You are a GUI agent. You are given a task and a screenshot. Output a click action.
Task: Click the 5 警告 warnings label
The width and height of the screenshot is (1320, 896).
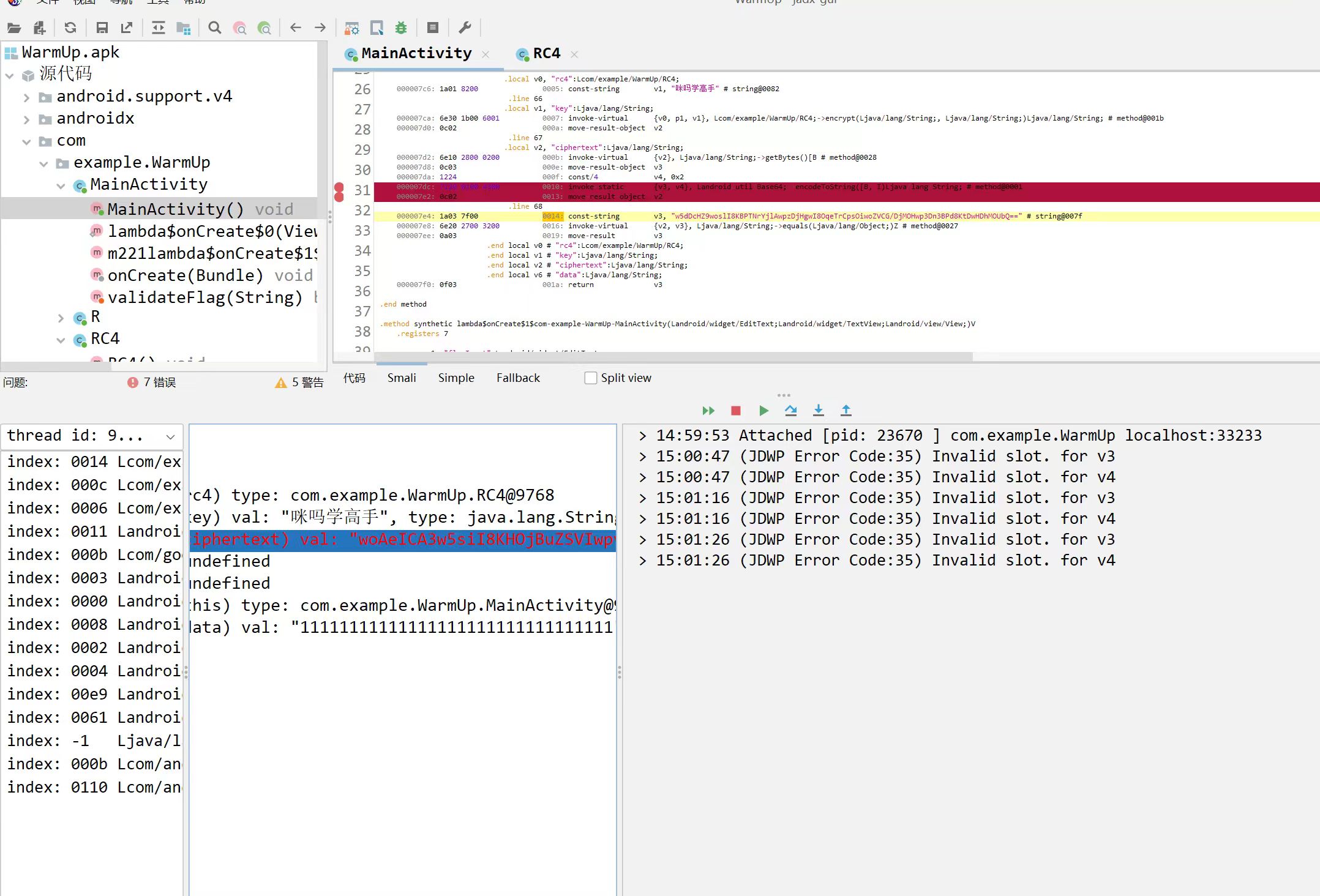point(308,383)
